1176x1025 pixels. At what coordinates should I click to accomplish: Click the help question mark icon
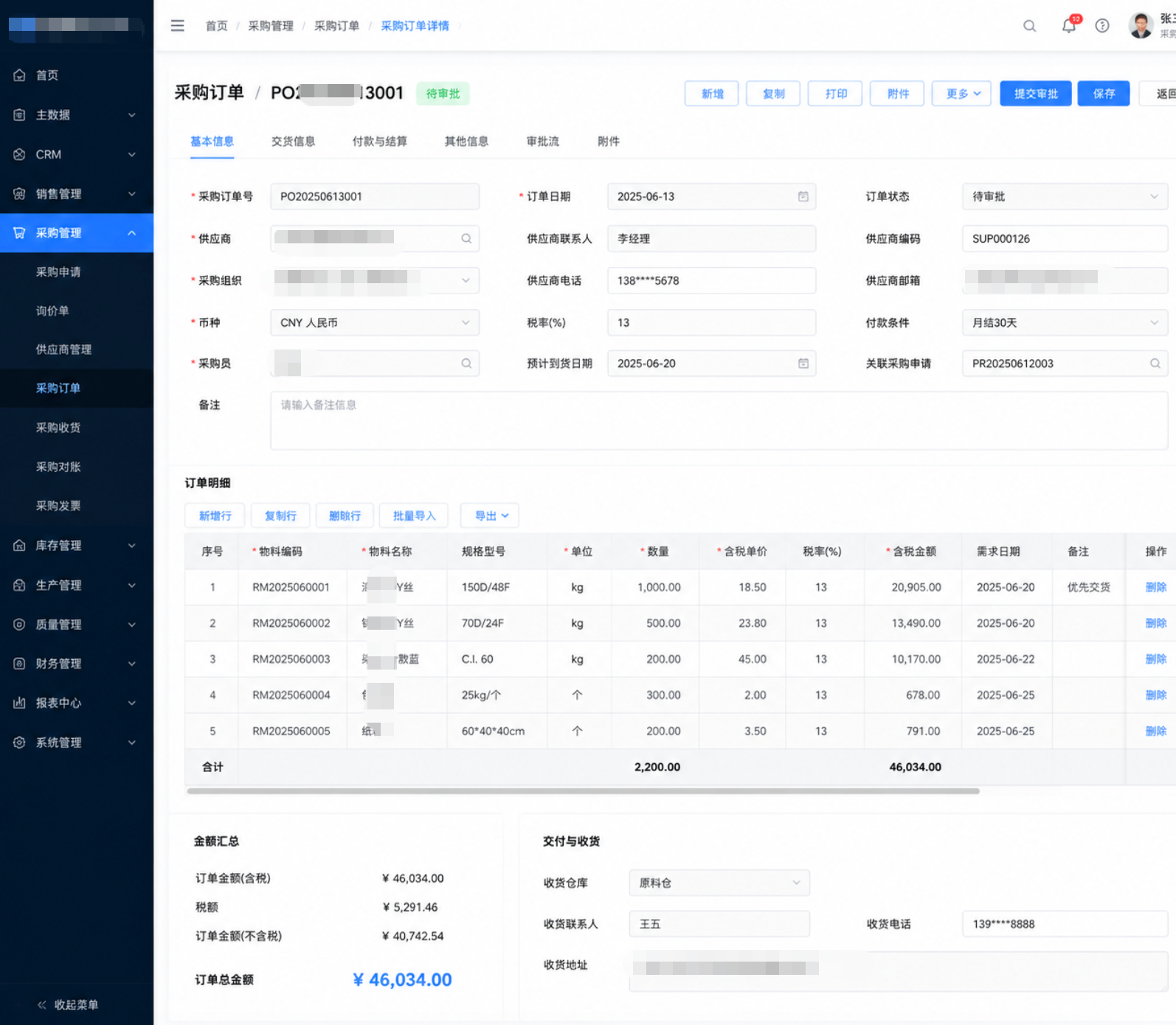click(x=1102, y=26)
